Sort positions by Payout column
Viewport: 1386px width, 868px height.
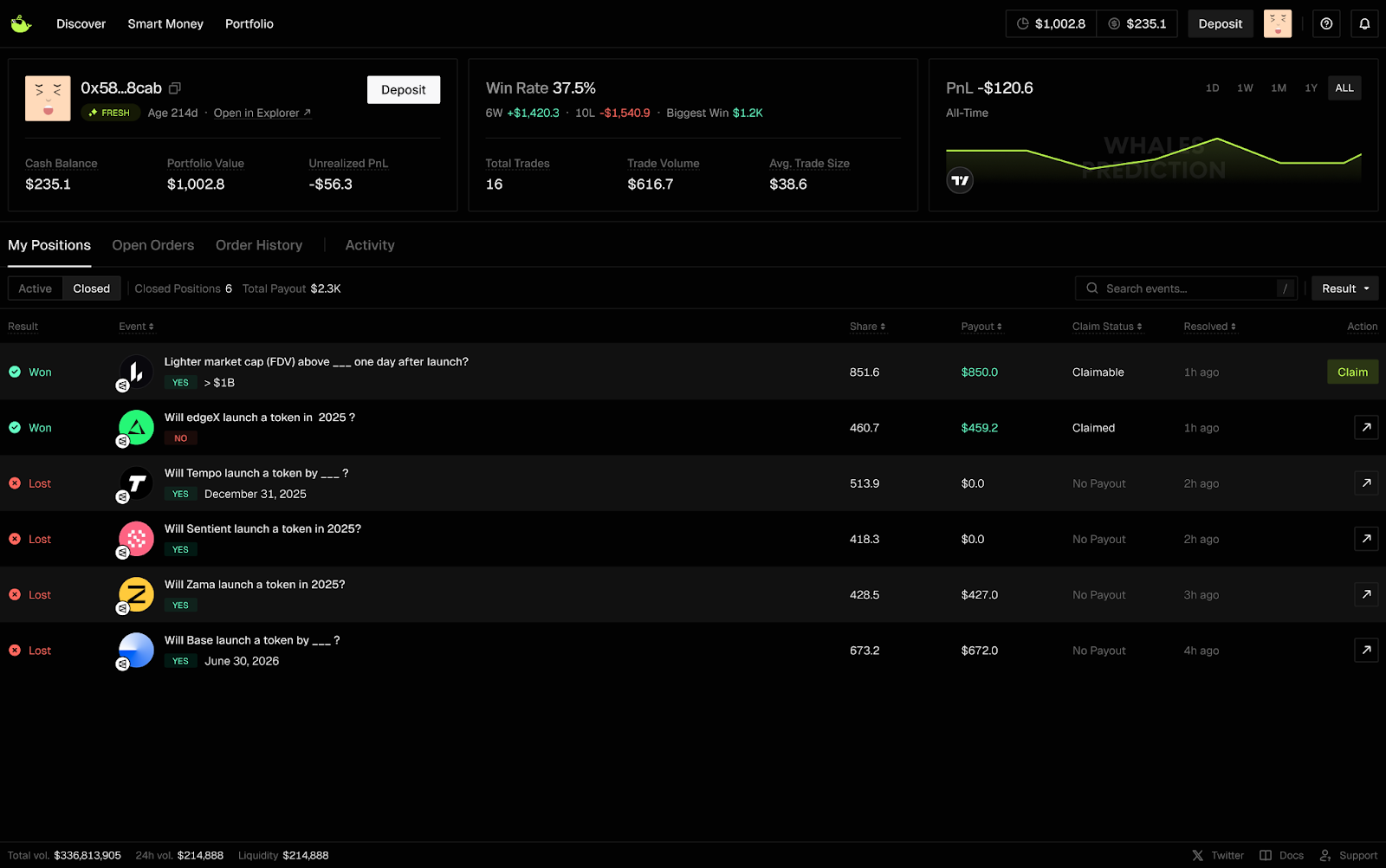pos(981,327)
